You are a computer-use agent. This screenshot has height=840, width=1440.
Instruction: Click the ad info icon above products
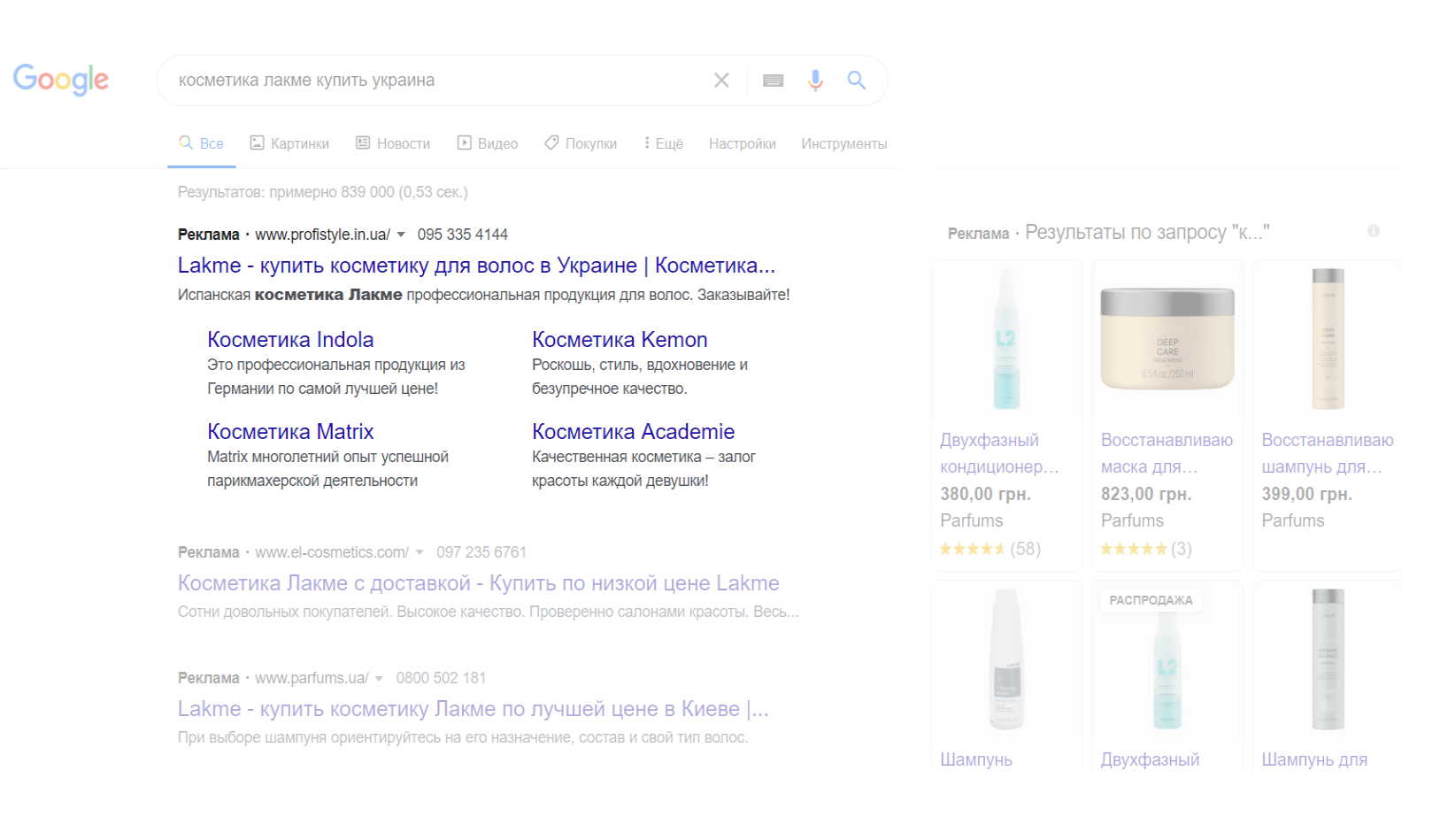pos(1373,231)
